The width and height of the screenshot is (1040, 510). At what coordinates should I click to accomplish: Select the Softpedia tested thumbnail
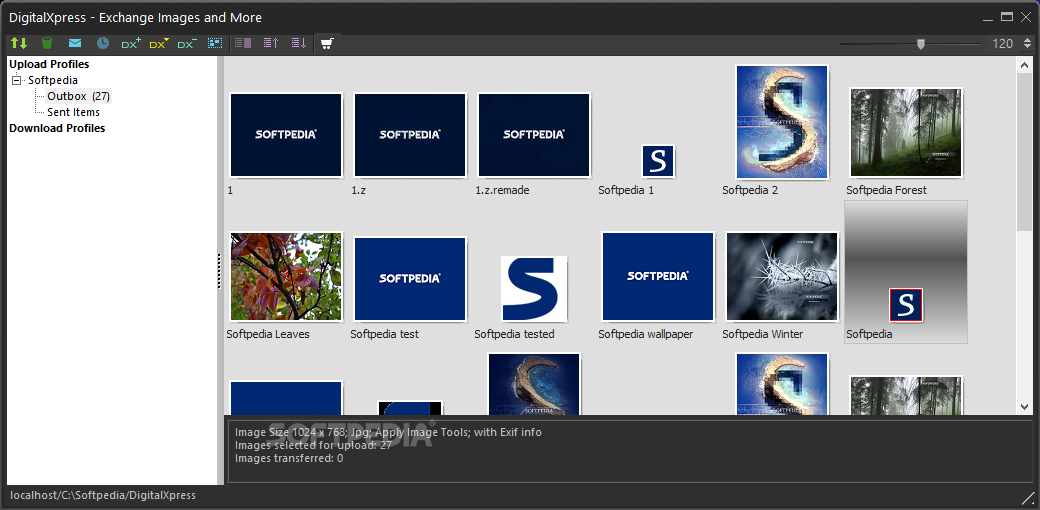[x=534, y=288]
